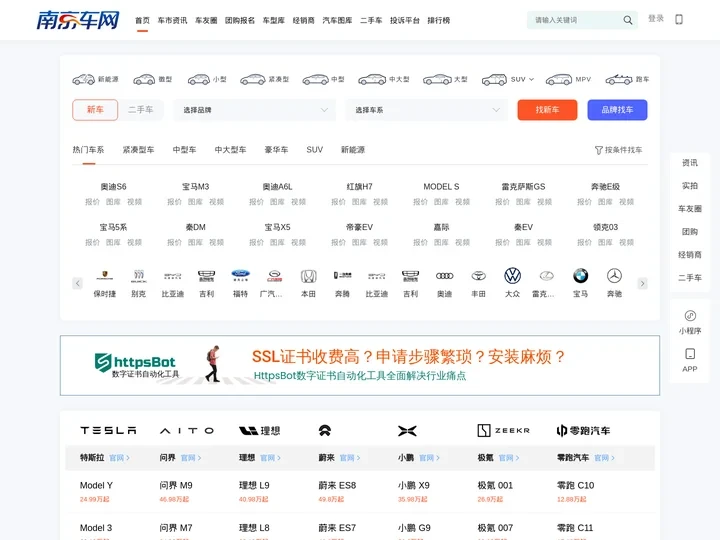Open the HttpsBot SSL banner ad
This screenshot has height=540, width=720.
(360, 366)
